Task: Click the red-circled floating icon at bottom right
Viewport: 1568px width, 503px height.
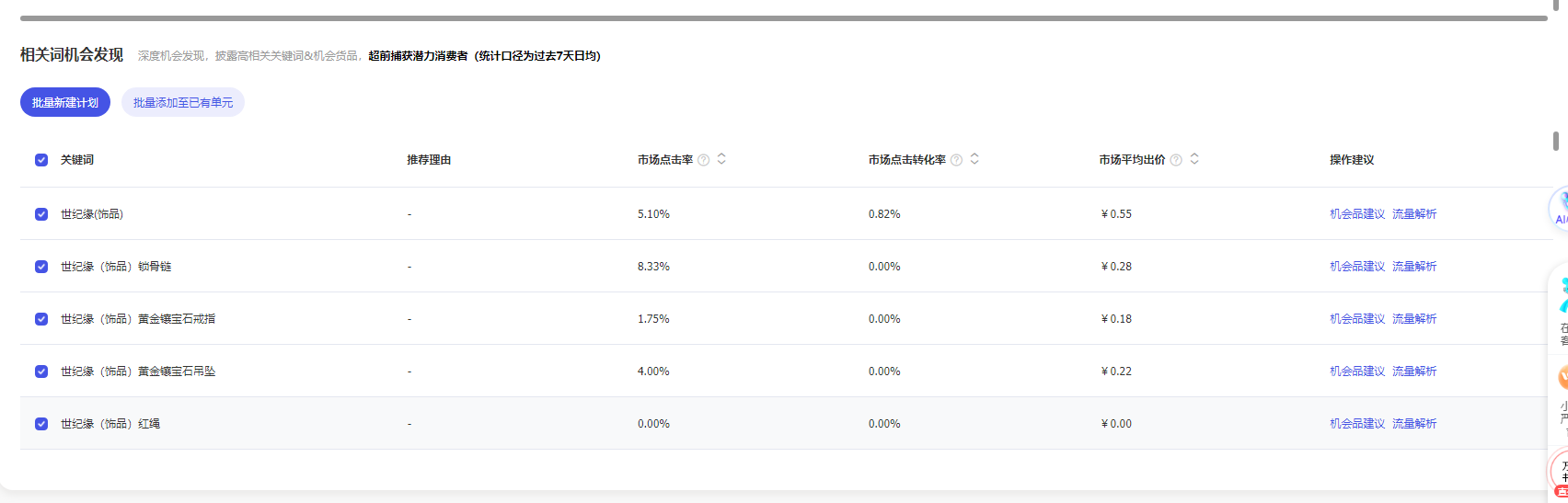Action: (x=1560, y=470)
